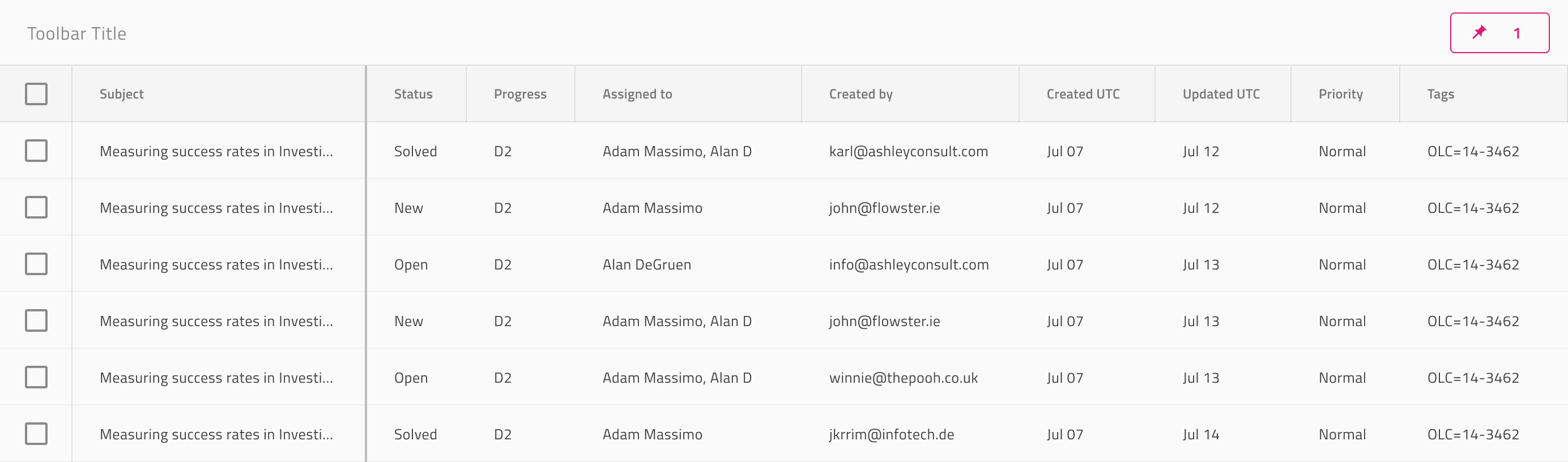Sort by Created UTC column header
The height and width of the screenshot is (462, 1568).
[x=1083, y=94]
